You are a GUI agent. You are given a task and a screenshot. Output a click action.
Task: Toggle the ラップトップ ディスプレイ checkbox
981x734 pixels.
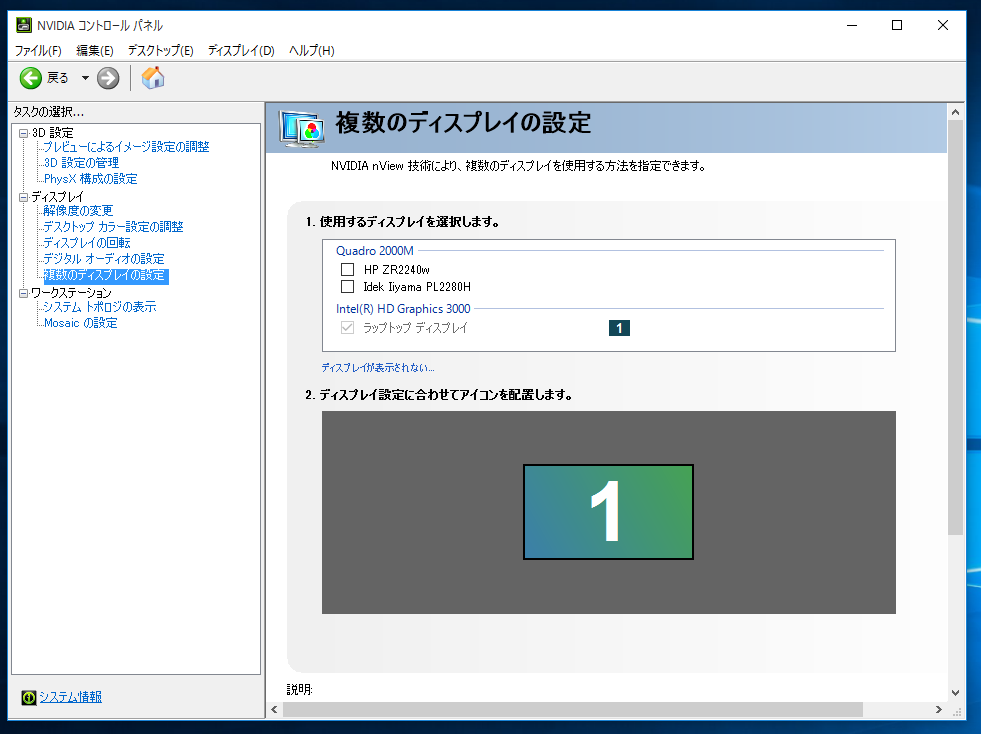[x=347, y=328]
